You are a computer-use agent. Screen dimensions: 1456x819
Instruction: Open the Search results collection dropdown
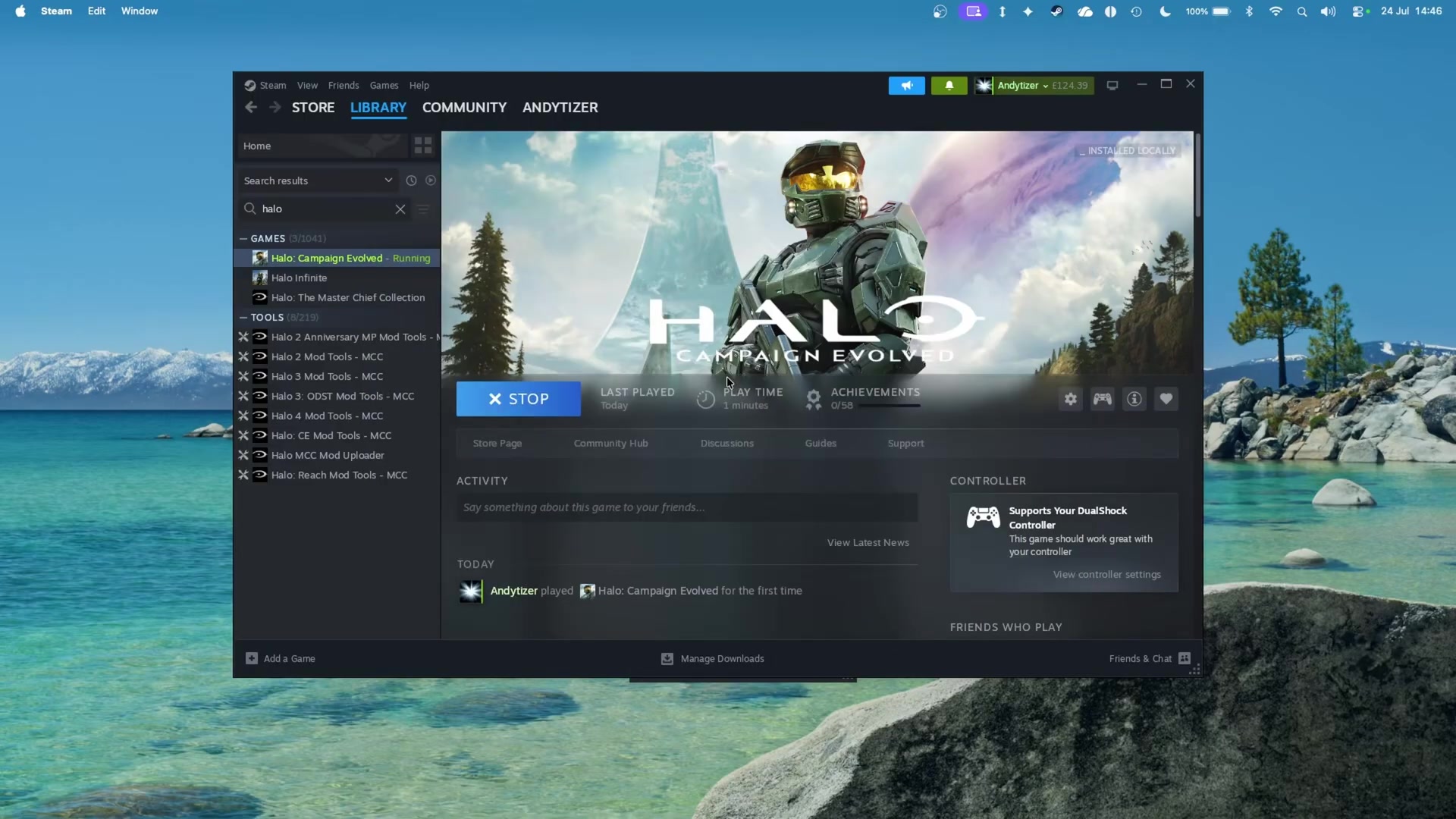coord(318,180)
